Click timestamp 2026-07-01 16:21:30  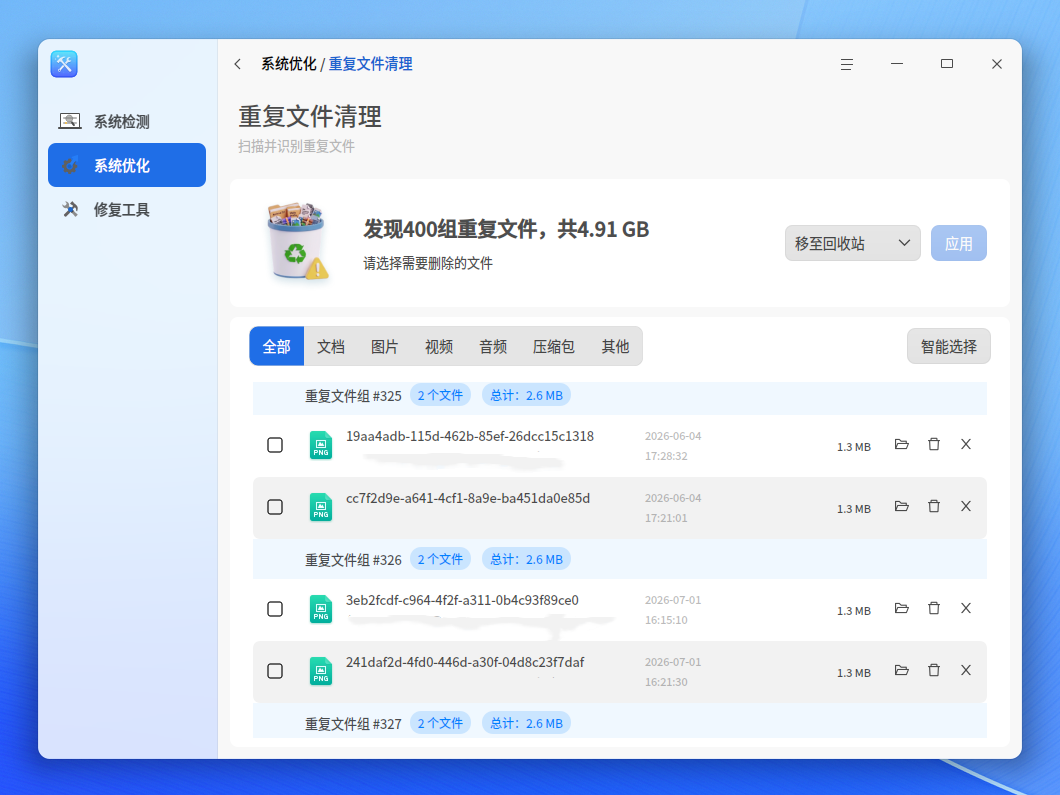[673, 672]
